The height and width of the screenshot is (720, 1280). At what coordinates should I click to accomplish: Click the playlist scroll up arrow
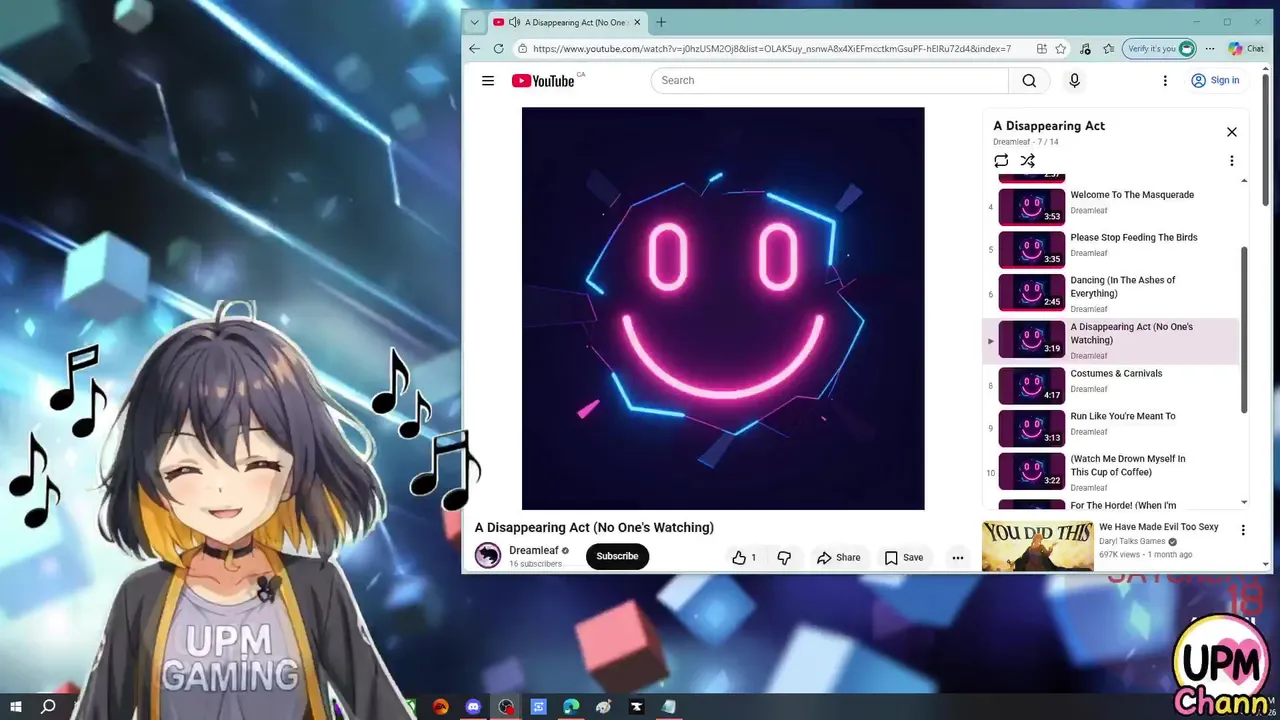[1244, 181]
